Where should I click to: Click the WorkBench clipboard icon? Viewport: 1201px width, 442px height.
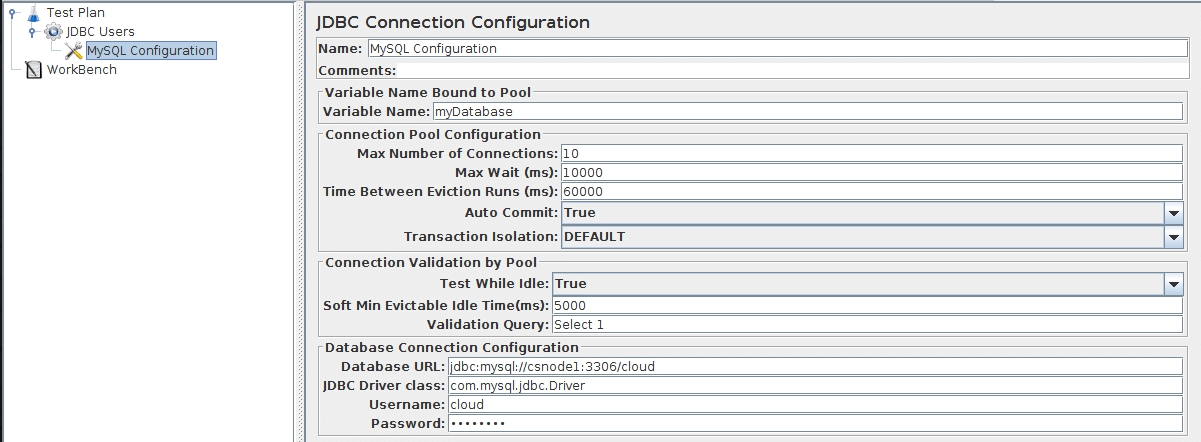pyautogui.click(x=33, y=70)
